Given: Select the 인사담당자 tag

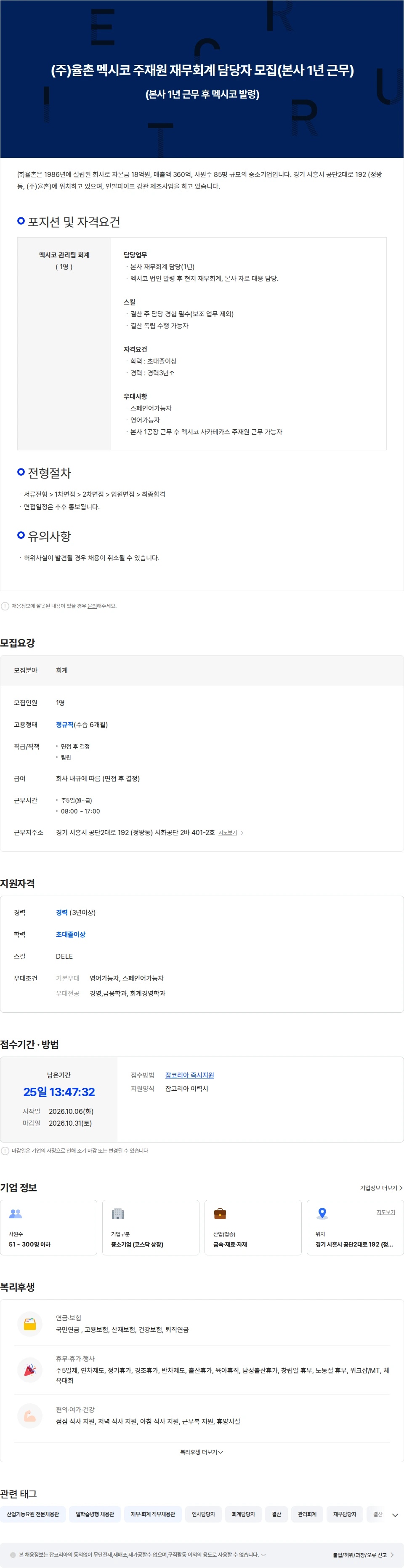Looking at the screenshot, I should click(x=203, y=1514).
